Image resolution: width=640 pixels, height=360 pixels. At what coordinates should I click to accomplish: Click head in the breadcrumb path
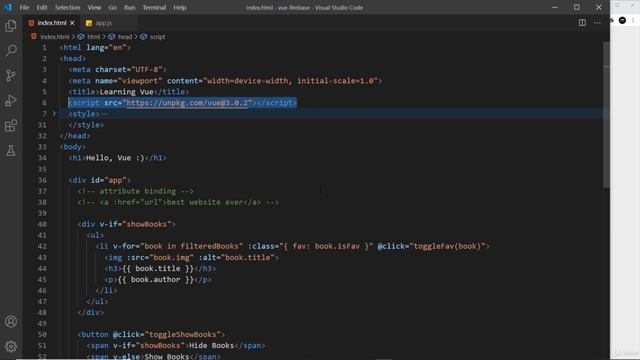tap(125, 37)
